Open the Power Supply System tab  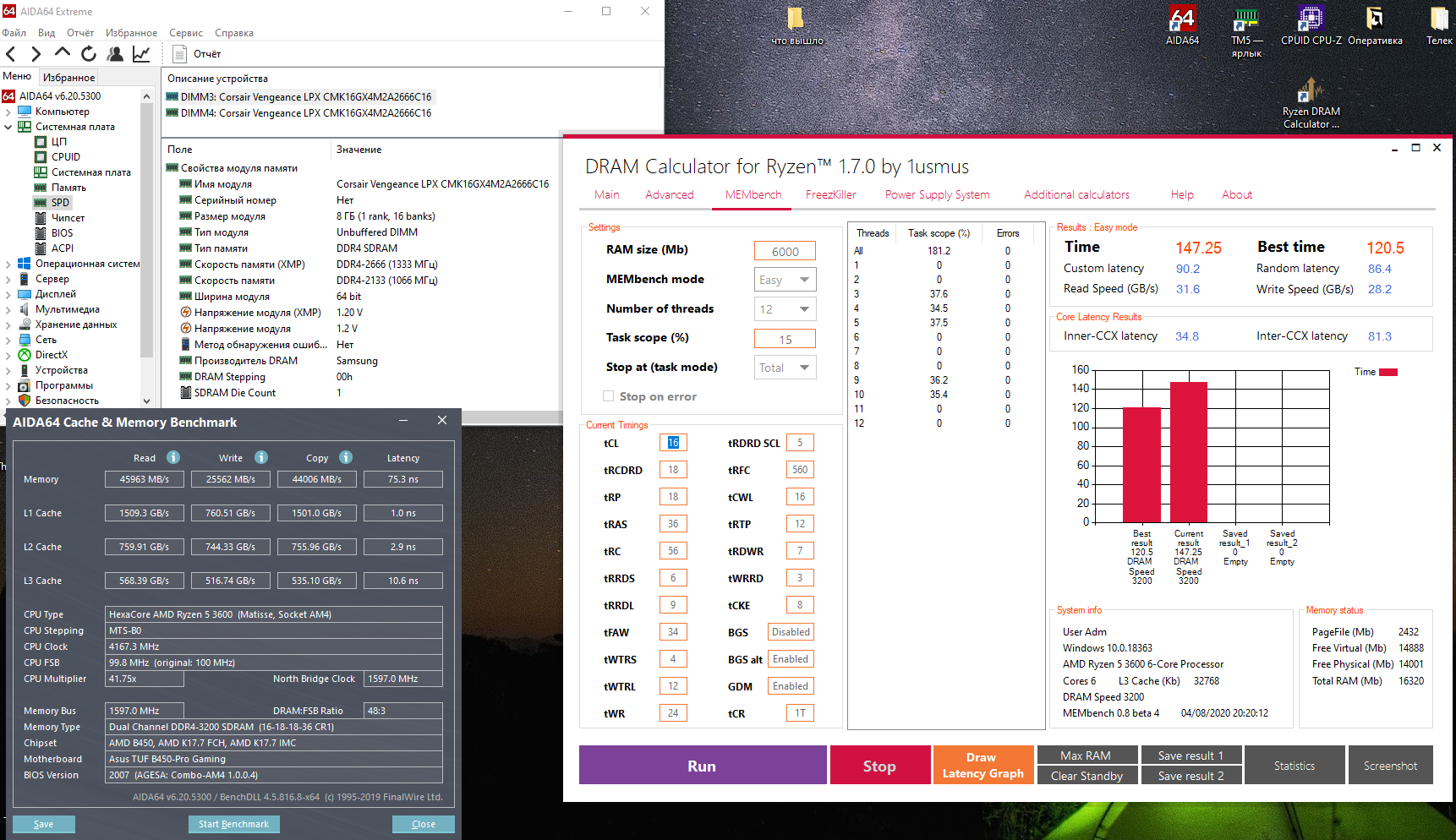pos(938,194)
